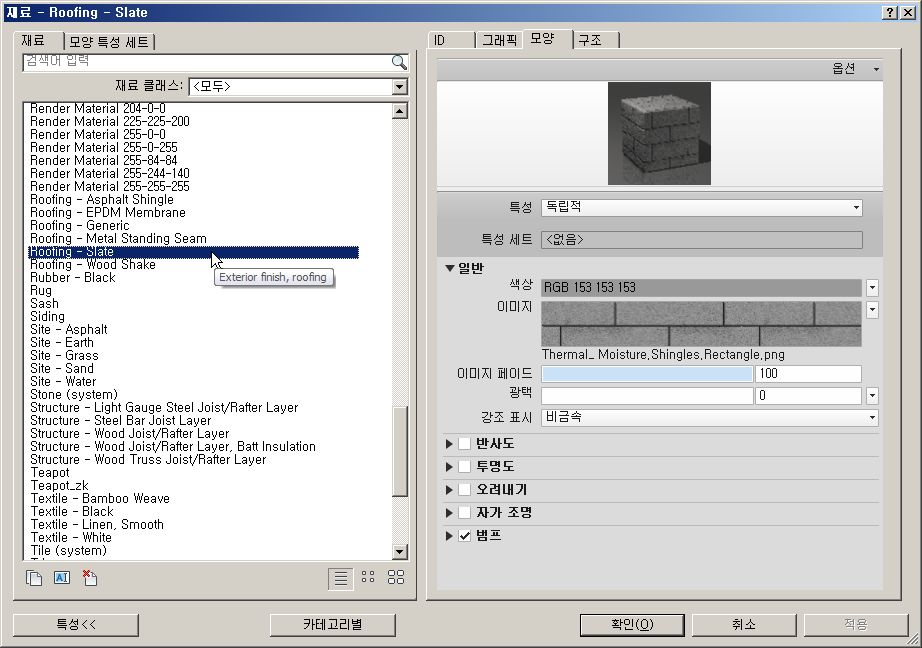The image size is (922, 648).
Task: Click the delete material icon
Action: click(90, 577)
